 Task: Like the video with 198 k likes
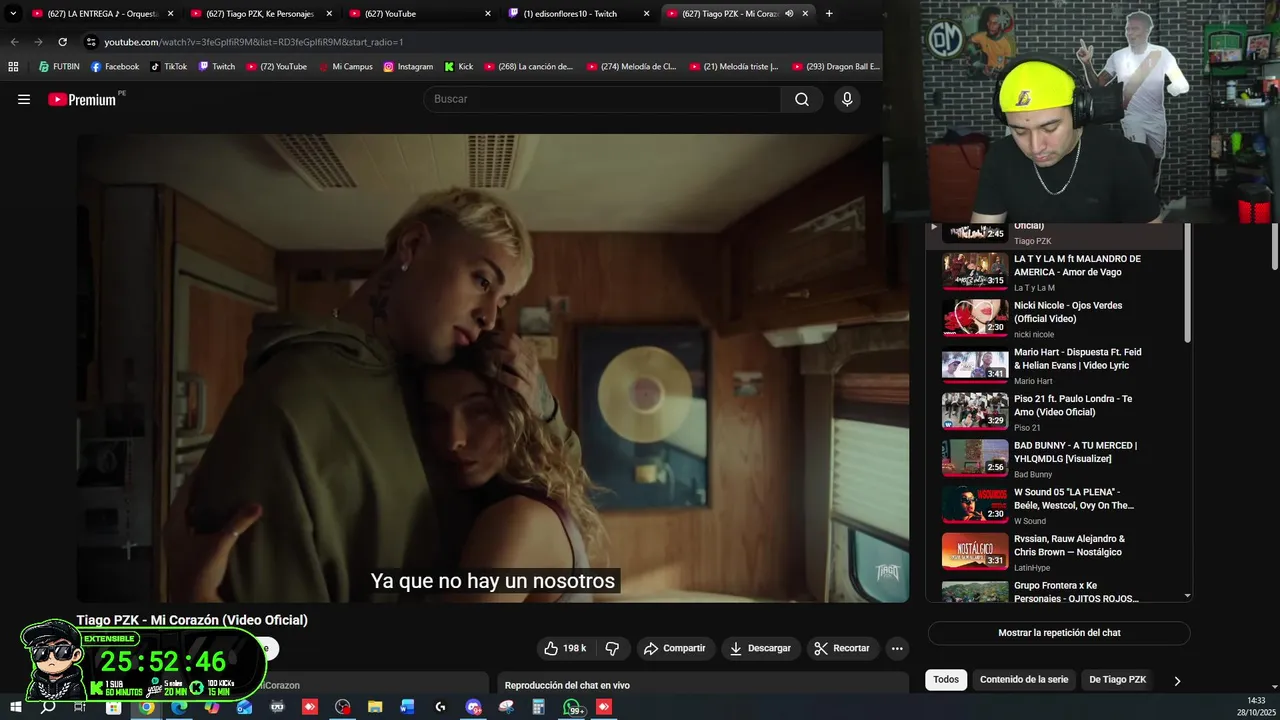click(565, 648)
